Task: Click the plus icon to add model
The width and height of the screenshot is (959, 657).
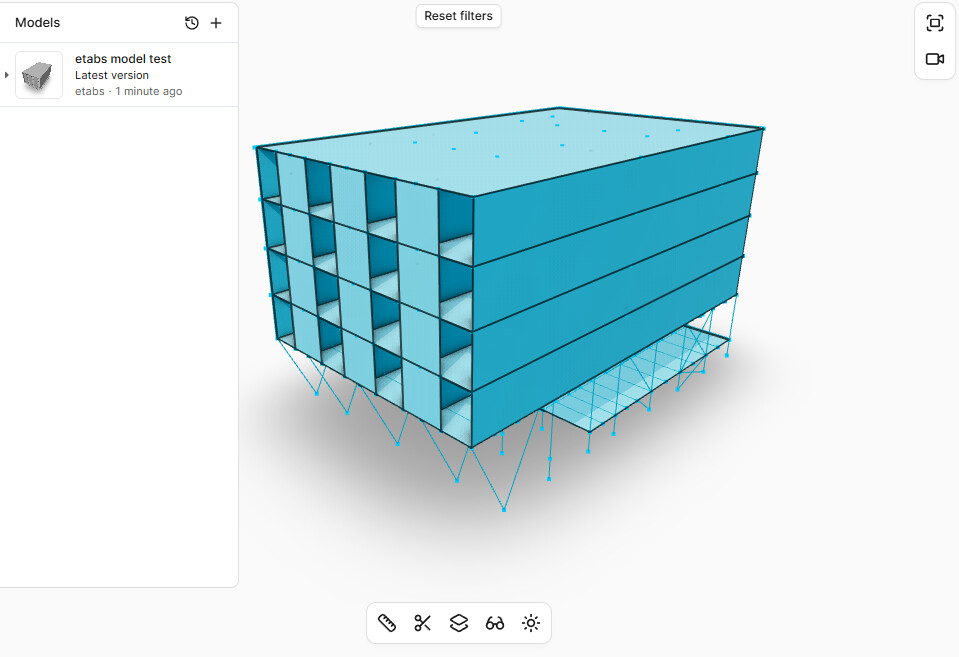Action: (x=216, y=23)
